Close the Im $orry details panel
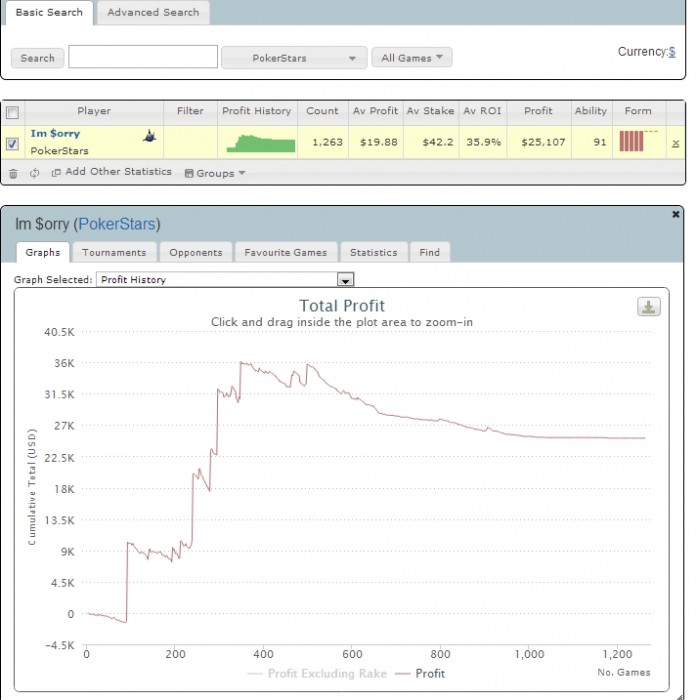Image resolution: width=697 pixels, height=700 pixels. (x=676, y=214)
